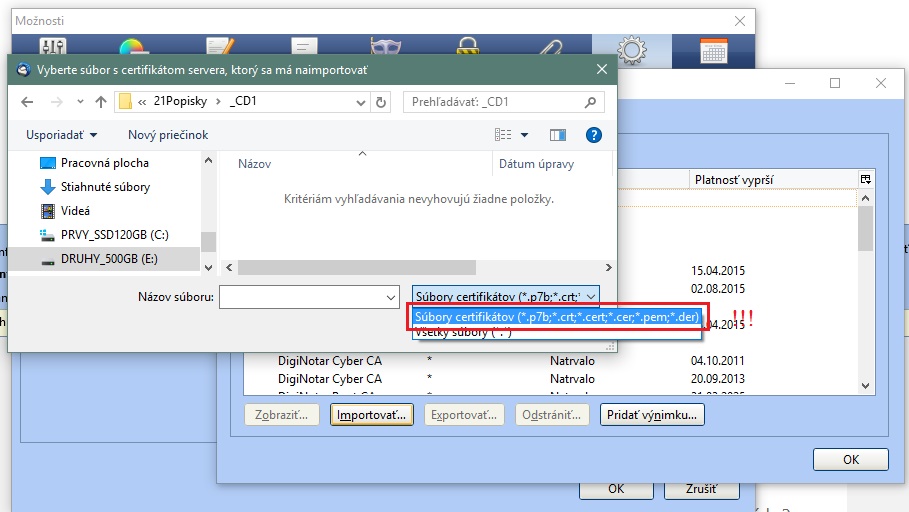Open the Privacy mask settings tab
The width and height of the screenshot is (909, 512).
tap(386, 46)
